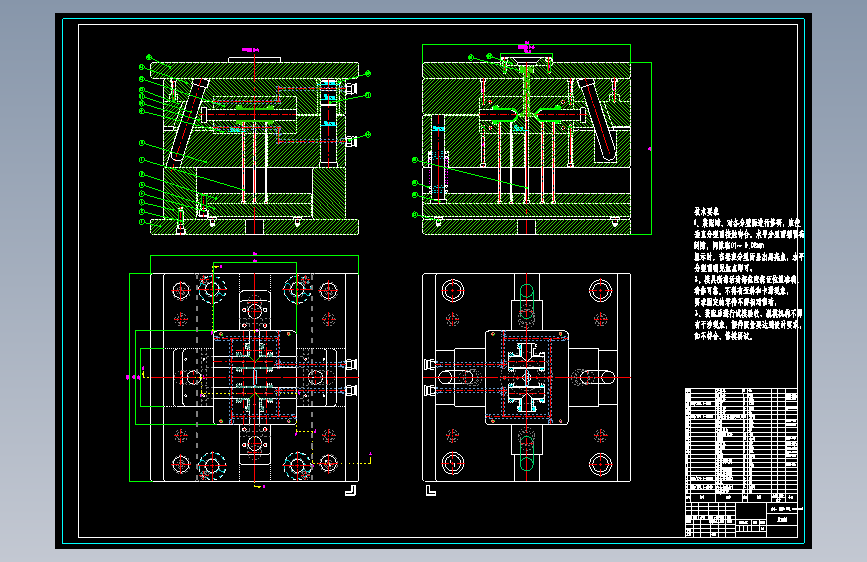
Task: Select the locating ring atop the top-left section view
Action: pyautogui.click(x=254, y=60)
